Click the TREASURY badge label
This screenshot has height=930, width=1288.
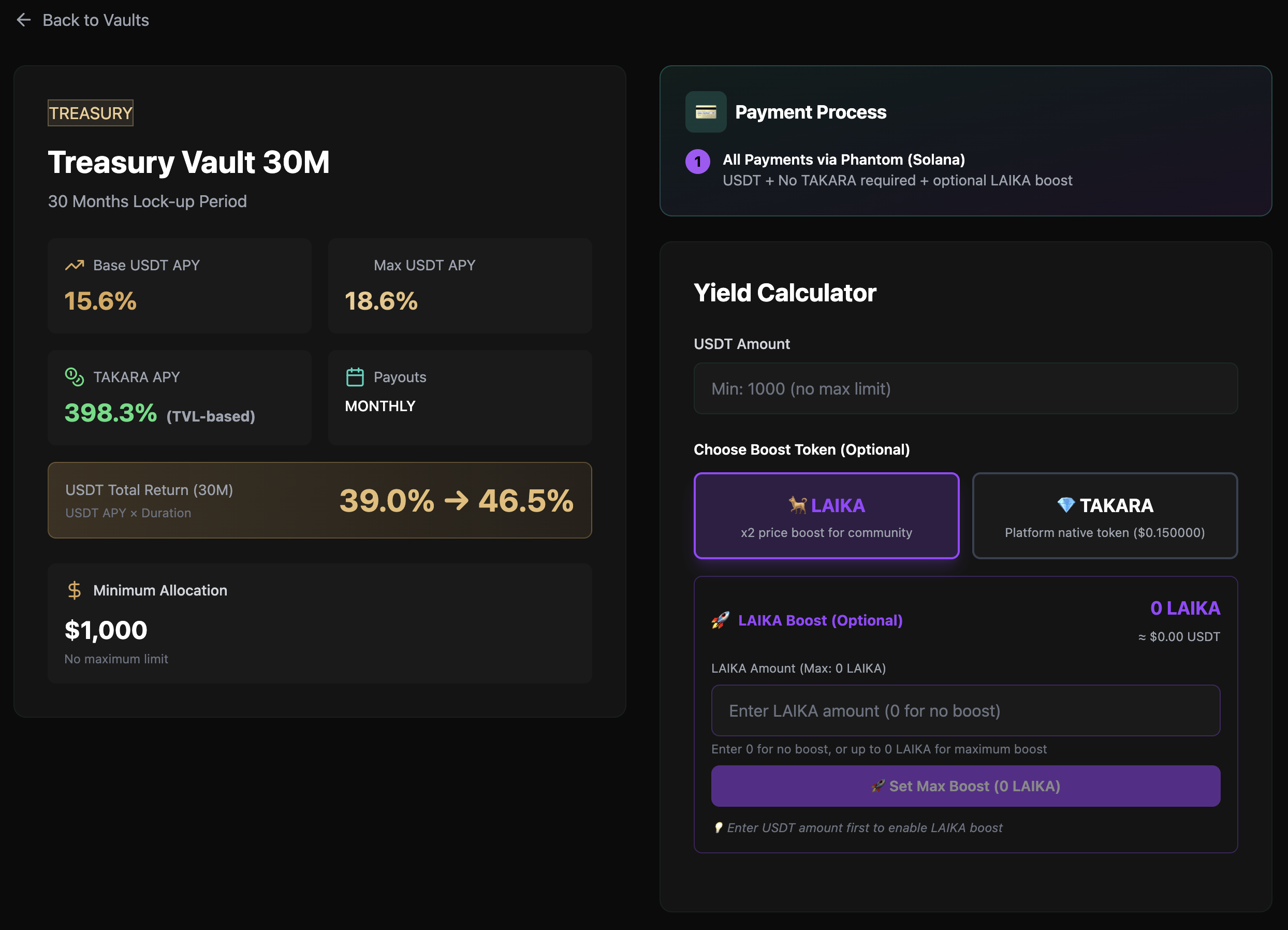[90, 113]
